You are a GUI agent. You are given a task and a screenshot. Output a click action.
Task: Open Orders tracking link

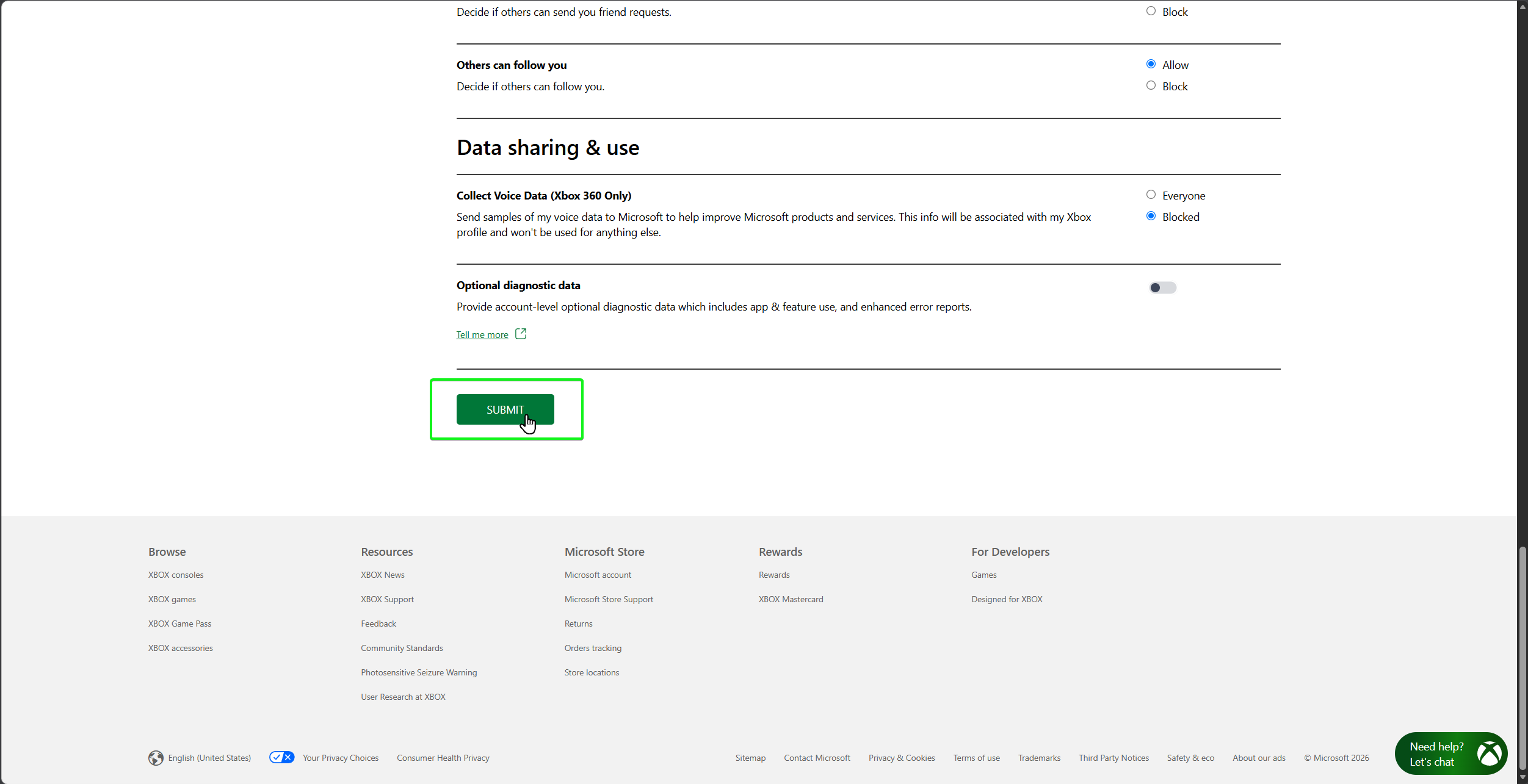coord(593,648)
